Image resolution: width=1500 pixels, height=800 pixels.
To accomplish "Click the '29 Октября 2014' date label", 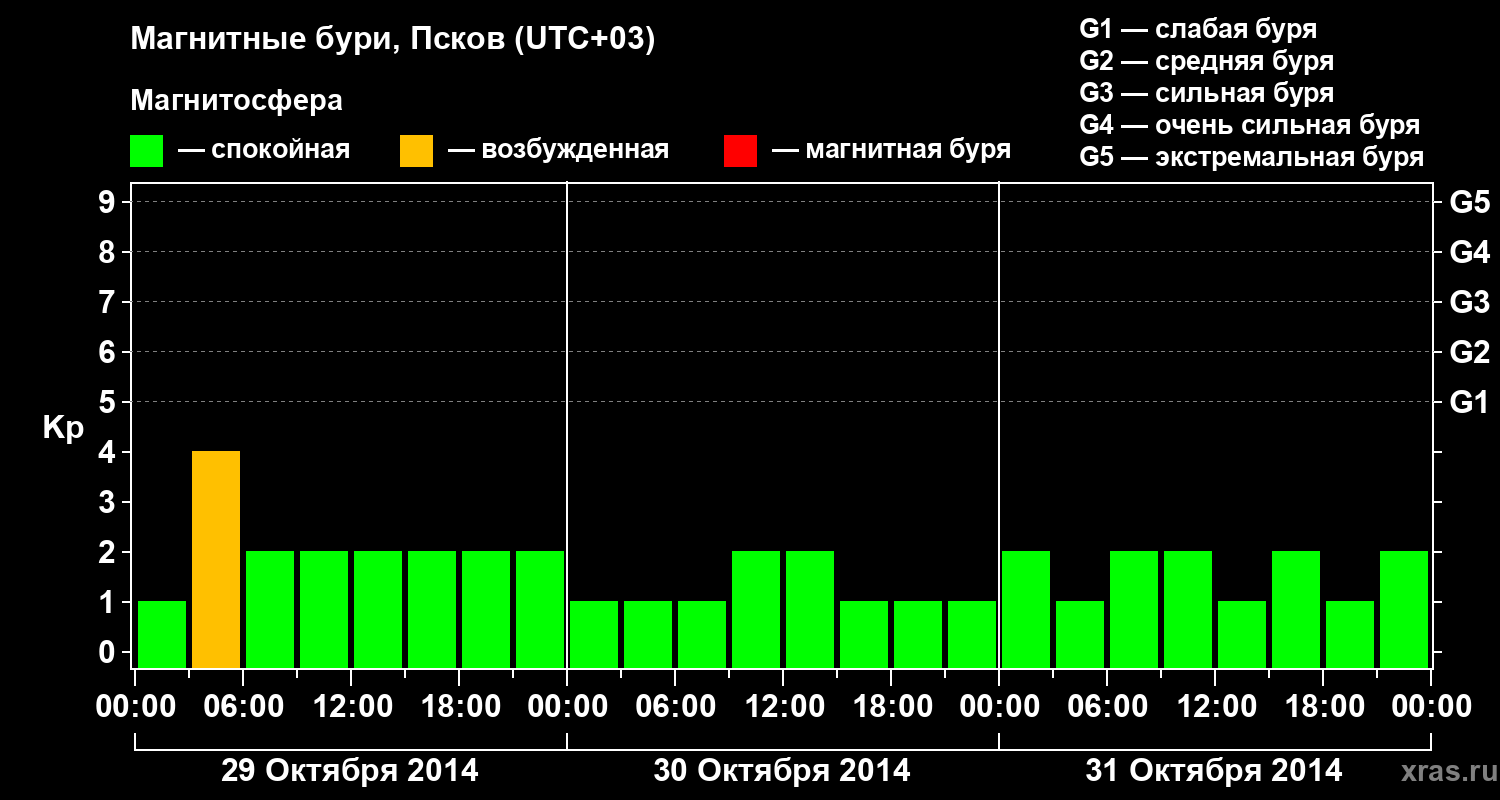I will pos(350,771).
